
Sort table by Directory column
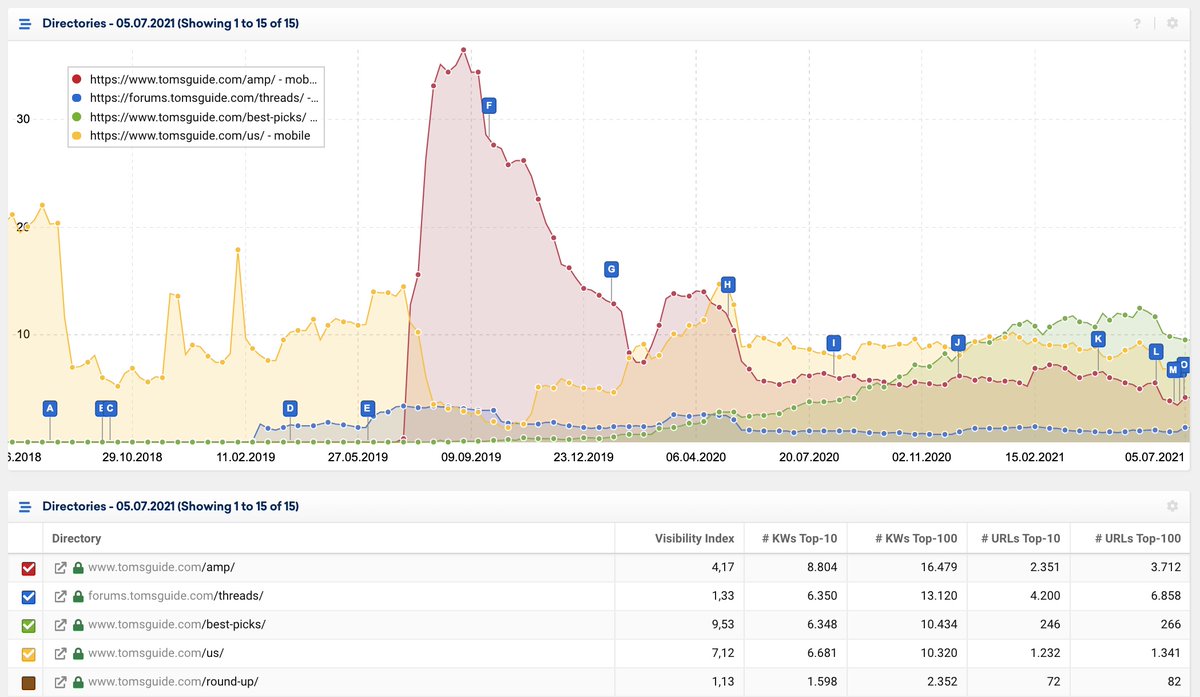(76, 538)
